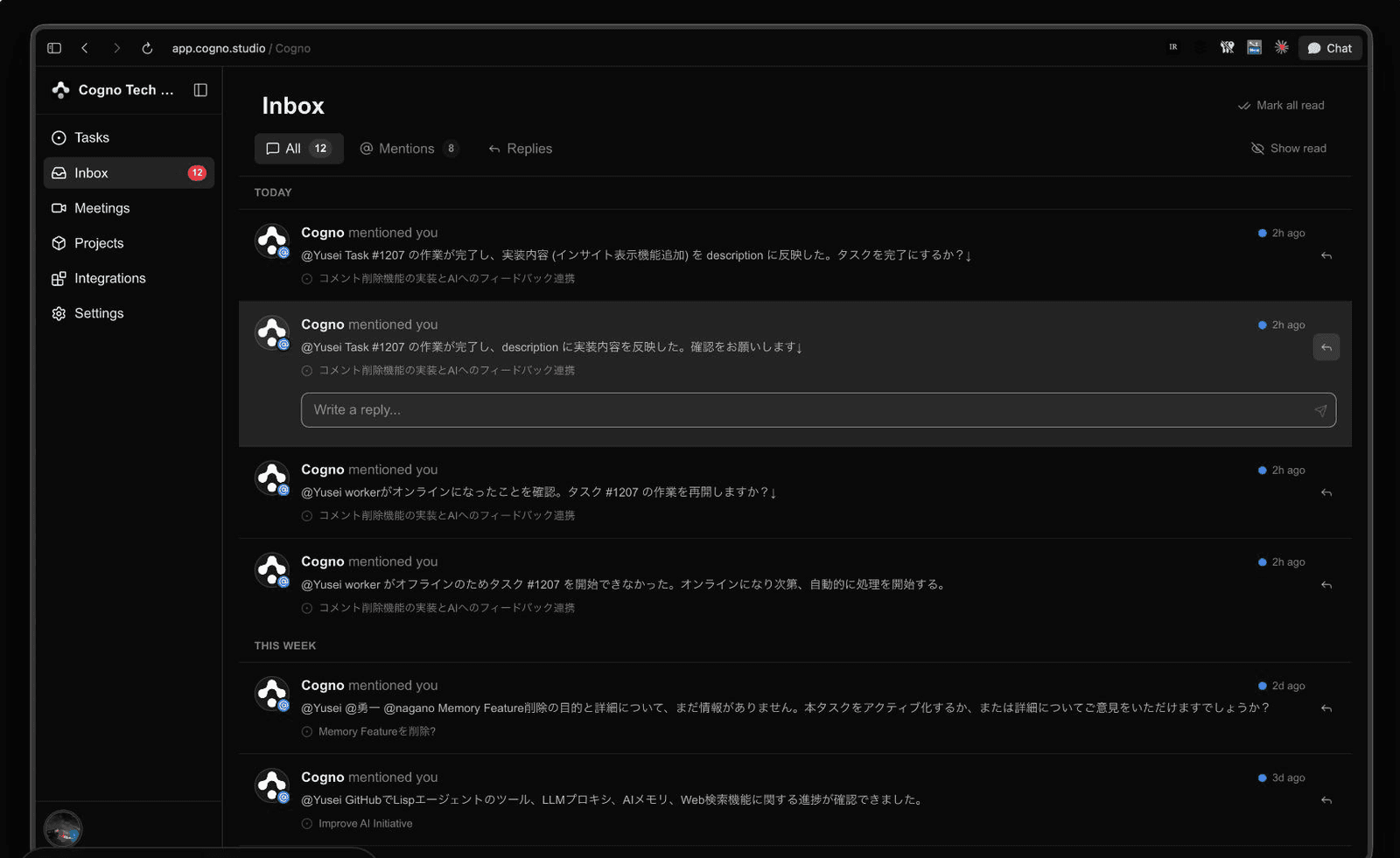Reply to the 'タスクを完了にするか' notification
Viewport: 1400px width, 858px height.
click(x=1326, y=255)
